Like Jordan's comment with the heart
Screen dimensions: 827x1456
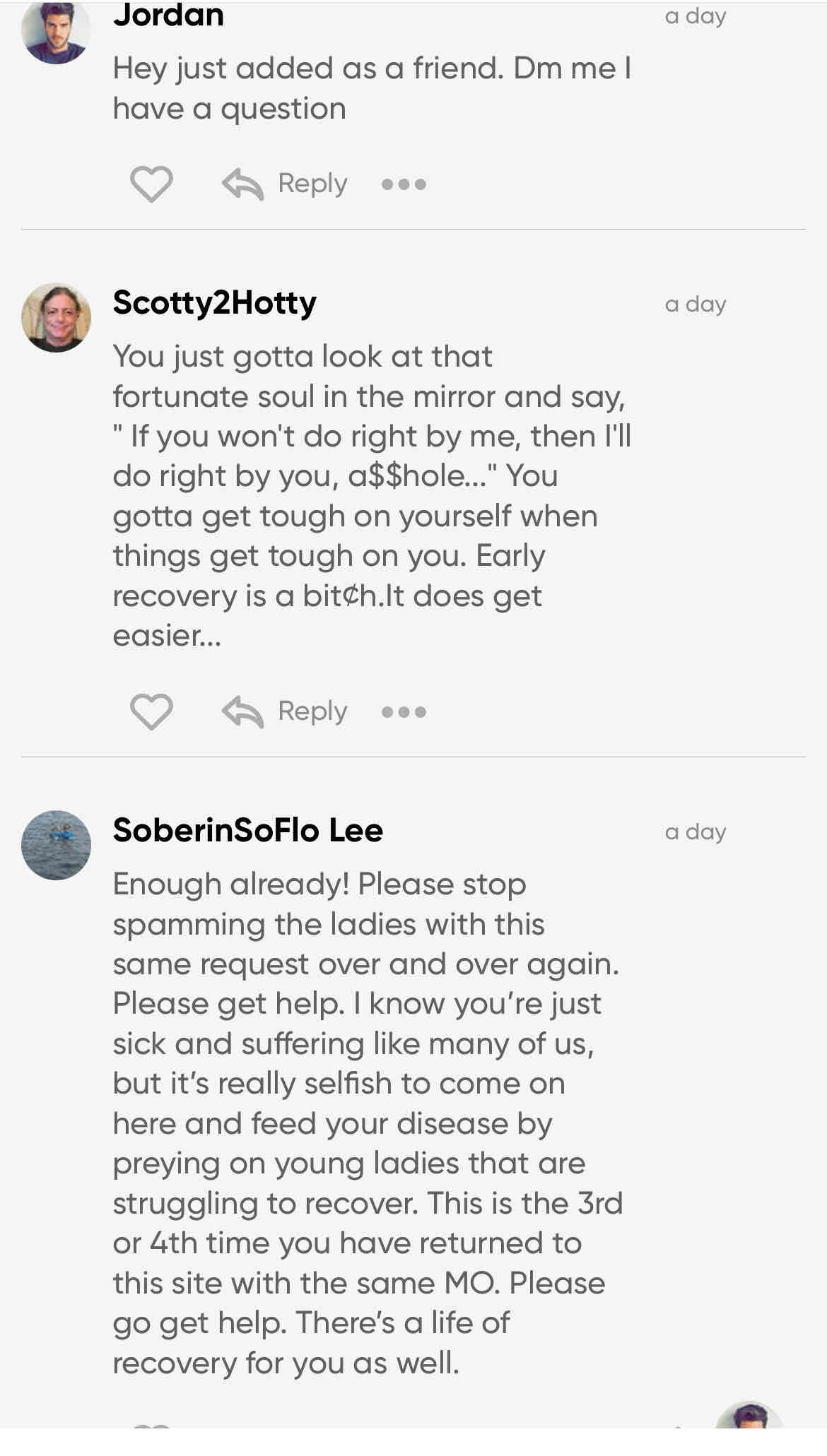(151, 184)
